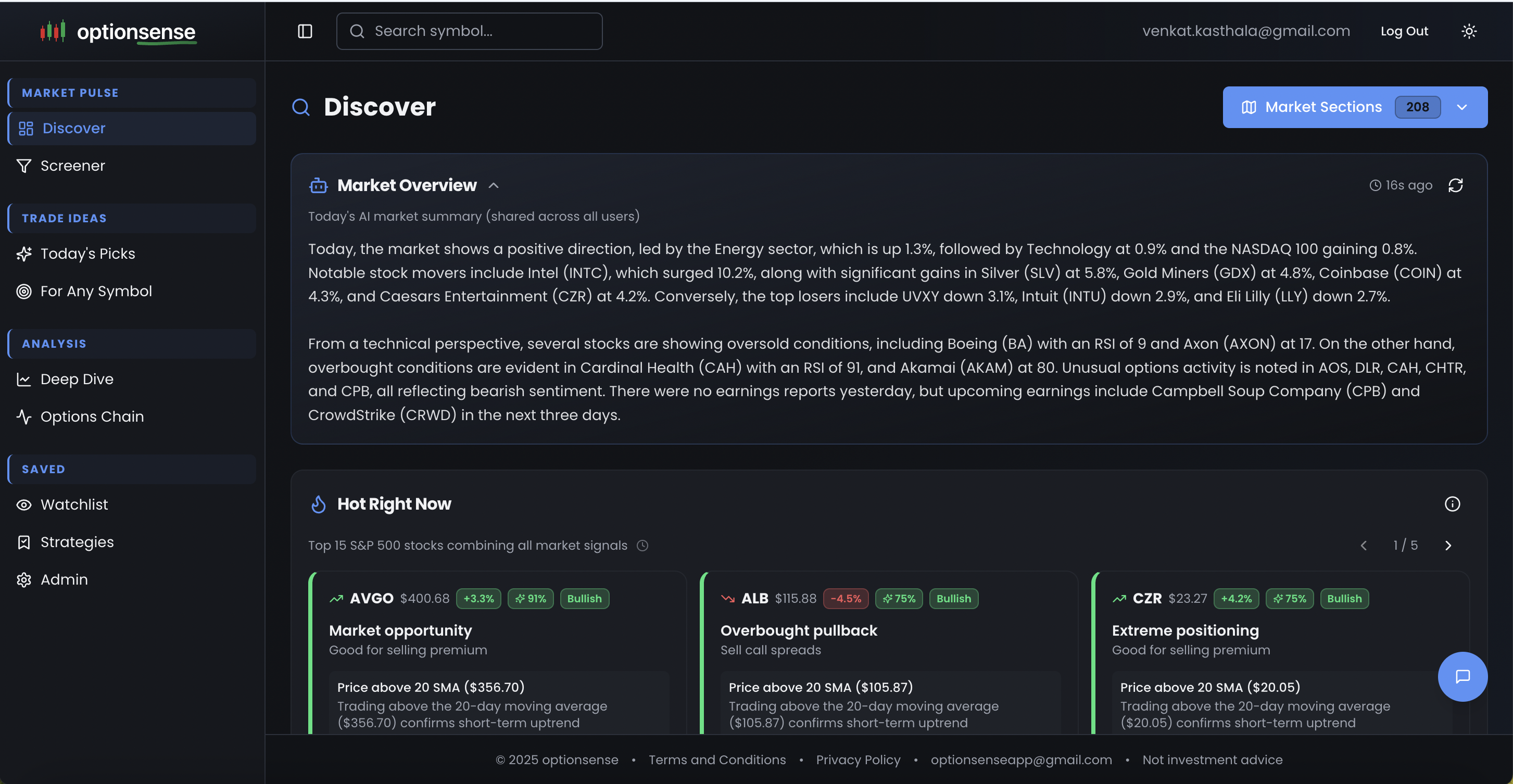Viewport: 1513px width, 784px height.
Task: Click the clock icon beside S&P 500 subtitle
Action: click(642, 546)
